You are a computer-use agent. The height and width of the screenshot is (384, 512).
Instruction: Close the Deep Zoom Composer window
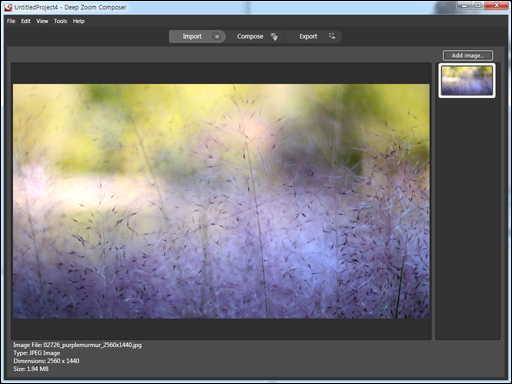[x=496, y=5]
